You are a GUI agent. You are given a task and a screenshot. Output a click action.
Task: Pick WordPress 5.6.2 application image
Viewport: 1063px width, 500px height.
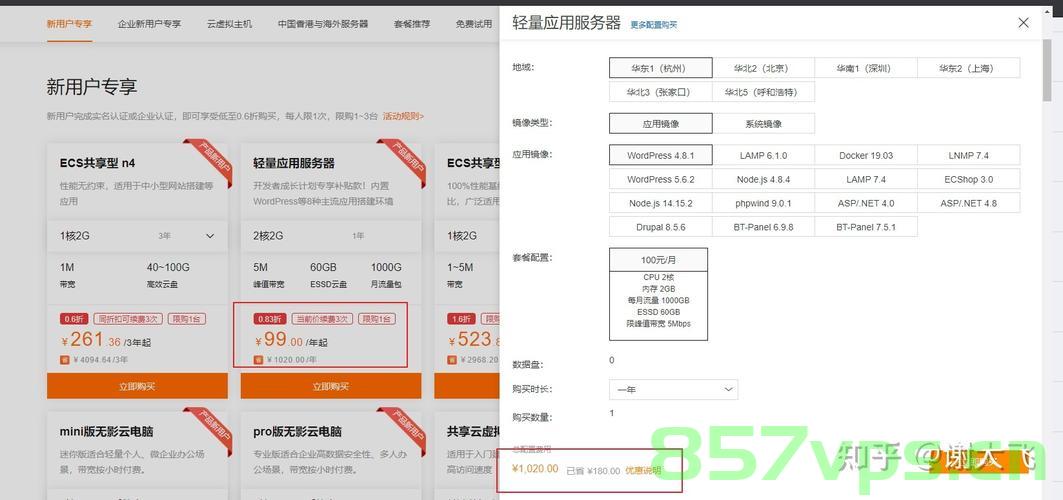point(660,179)
